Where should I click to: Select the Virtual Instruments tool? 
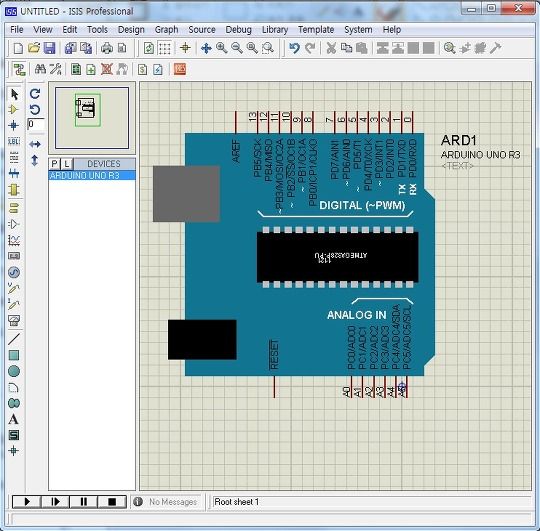coord(14,320)
